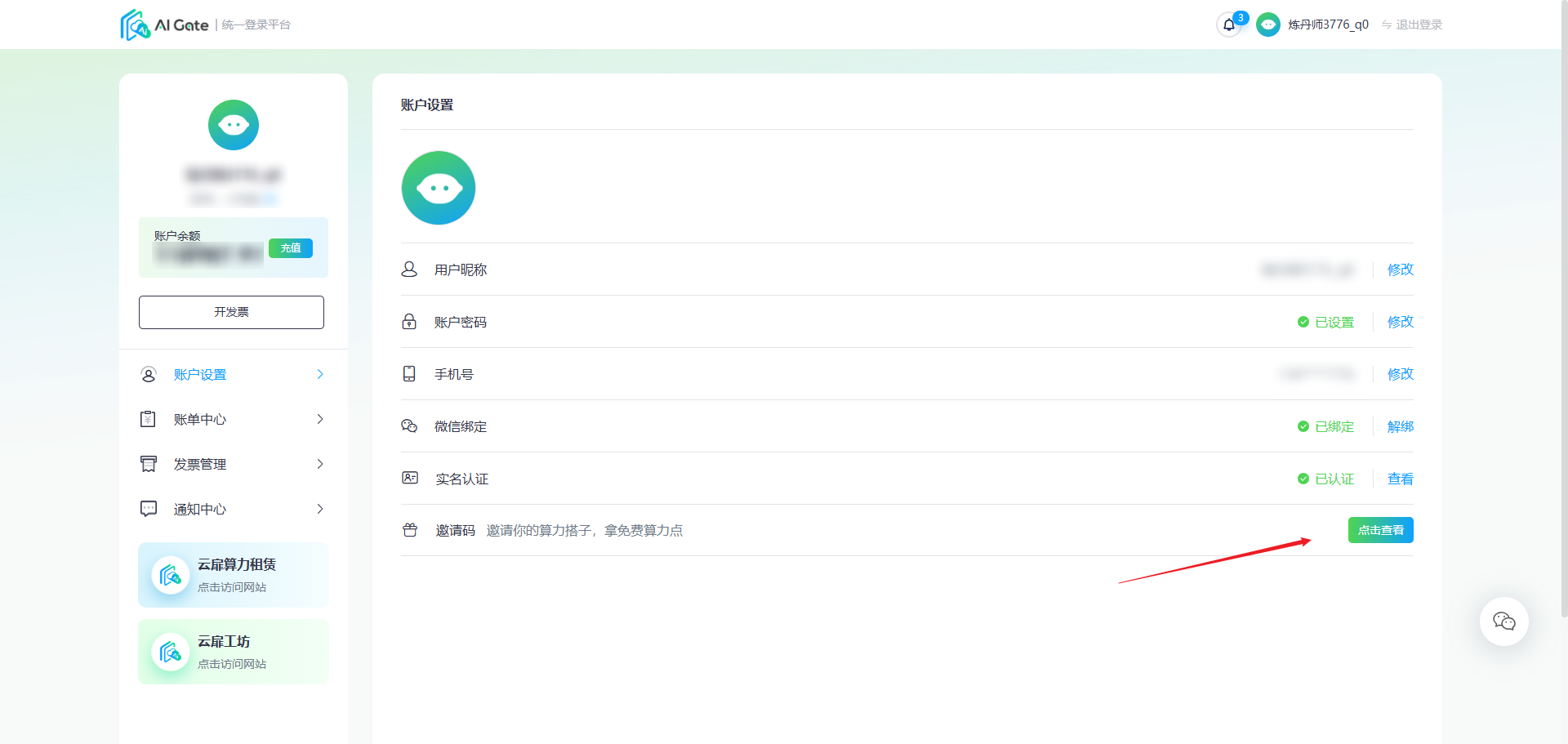Open 通知中心 menu item
This screenshot has height=744, width=1568.
233,509
